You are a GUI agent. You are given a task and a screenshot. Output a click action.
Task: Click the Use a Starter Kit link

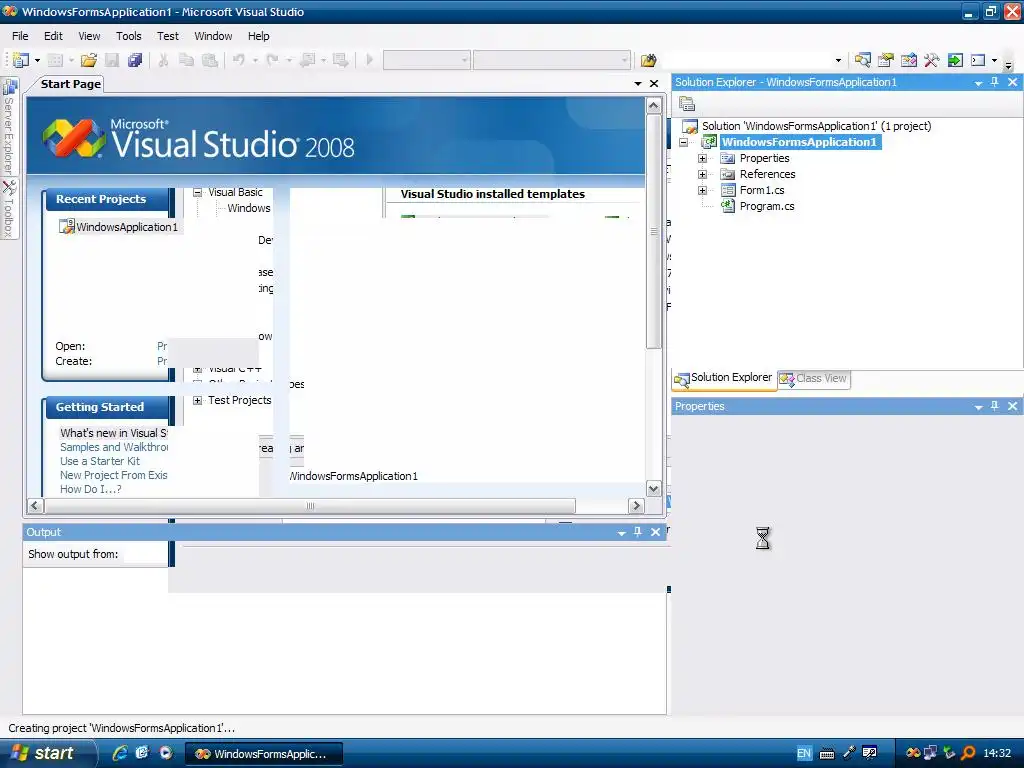coord(100,461)
